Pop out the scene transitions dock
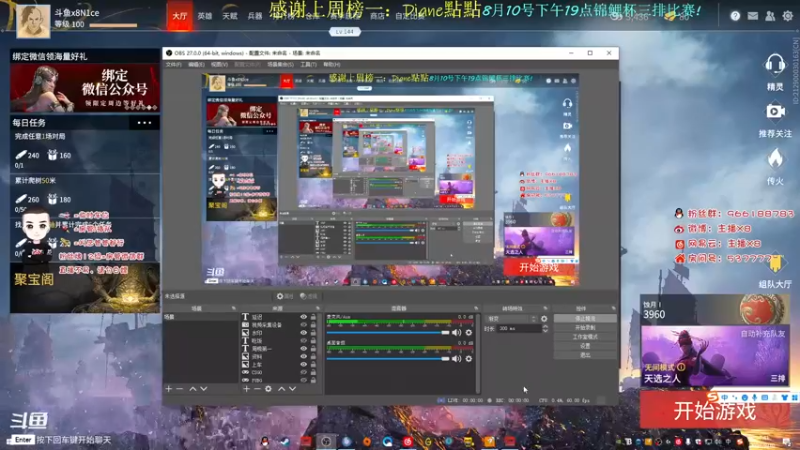 point(545,308)
